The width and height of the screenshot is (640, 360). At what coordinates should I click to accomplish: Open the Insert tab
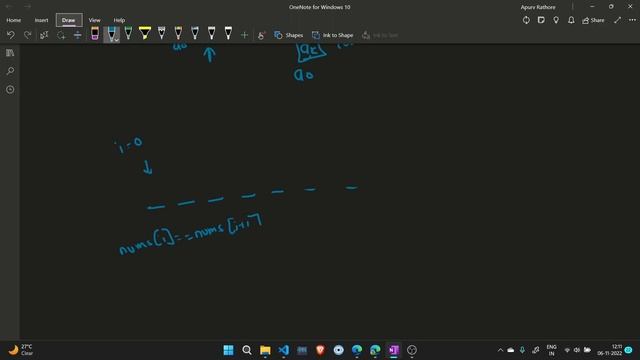pyautogui.click(x=41, y=20)
